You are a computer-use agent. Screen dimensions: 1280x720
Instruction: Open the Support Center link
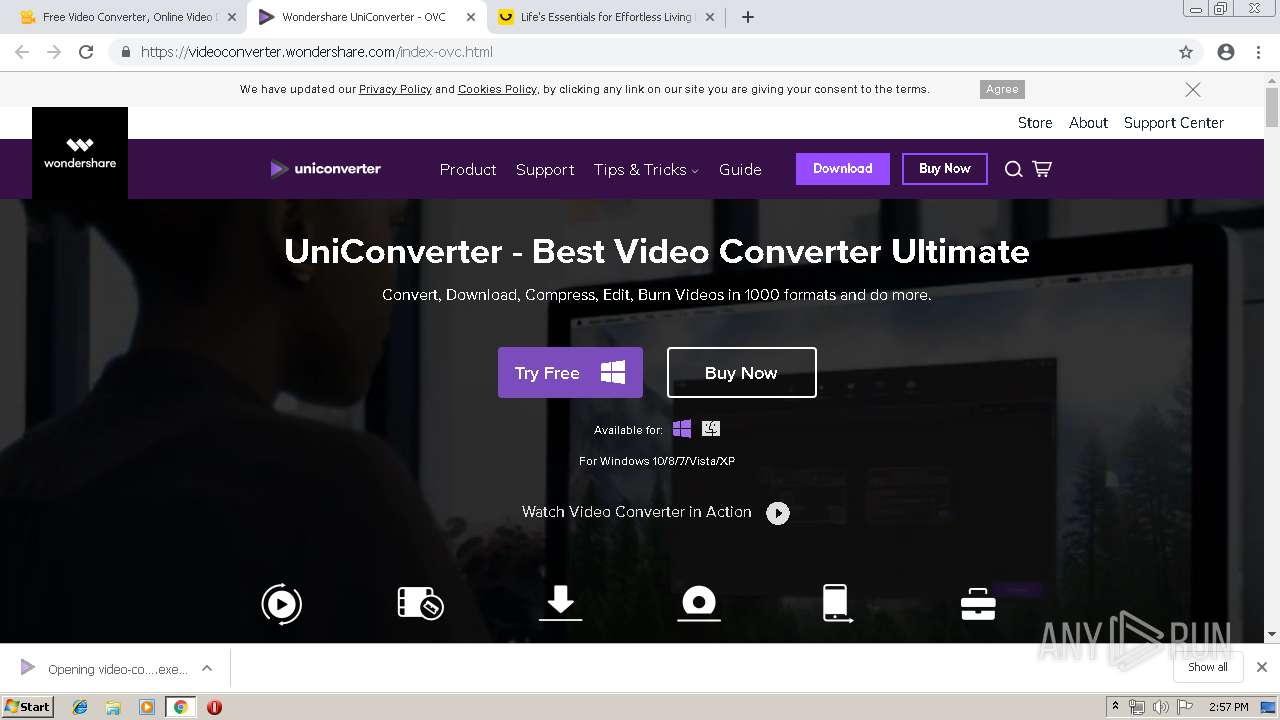pos(1174,123)
